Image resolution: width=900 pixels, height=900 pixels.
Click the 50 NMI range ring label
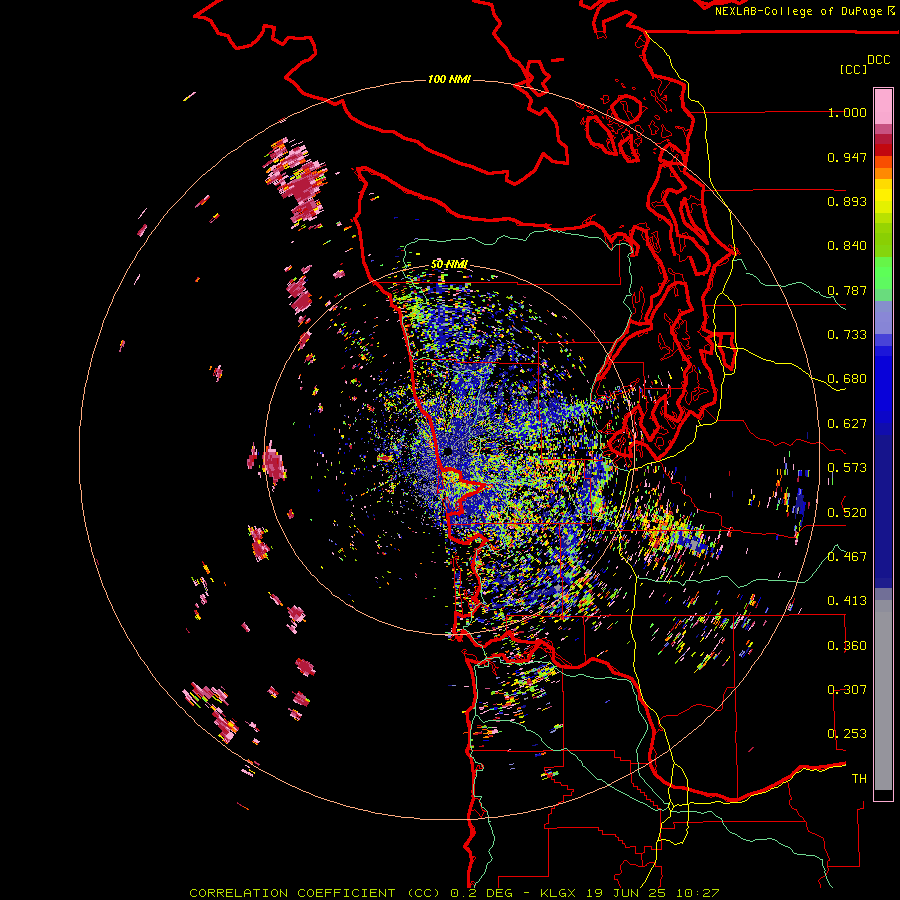(449, 265)
